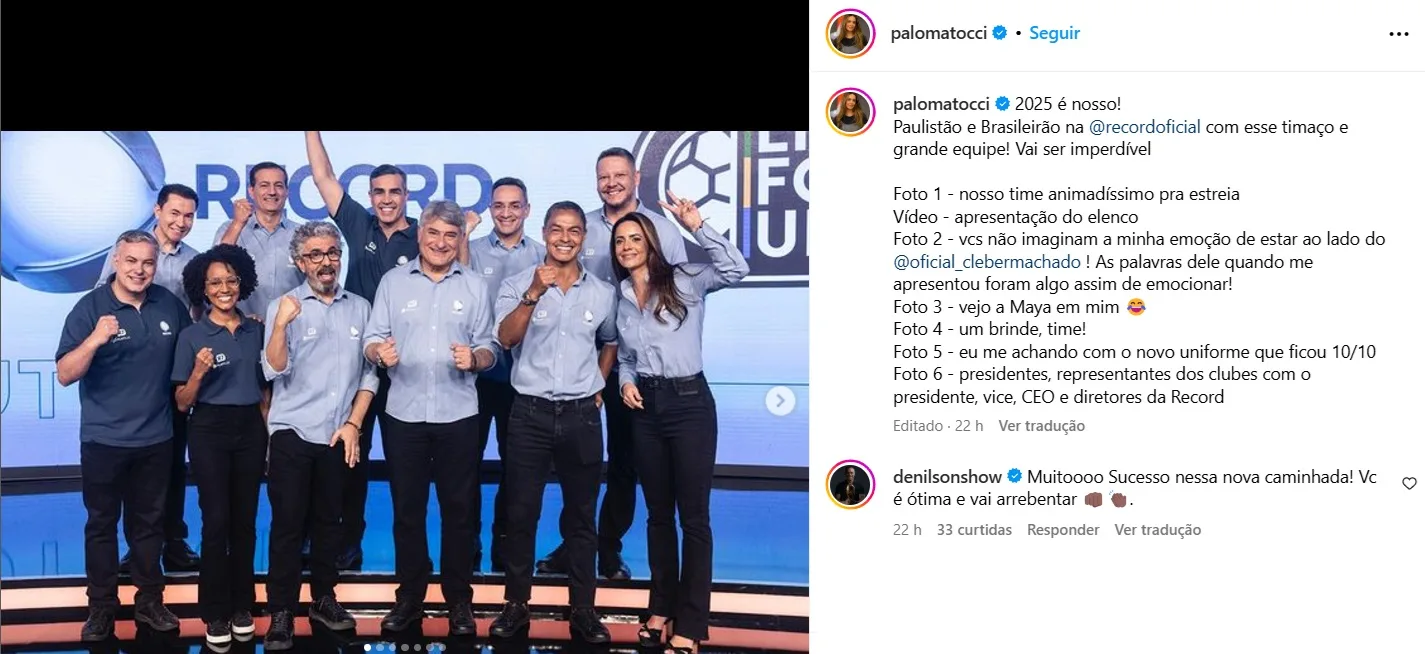1425x654 pixels.
Task: Click the verified badge beside header username palomatocci
Action: [x=999, y=33]
